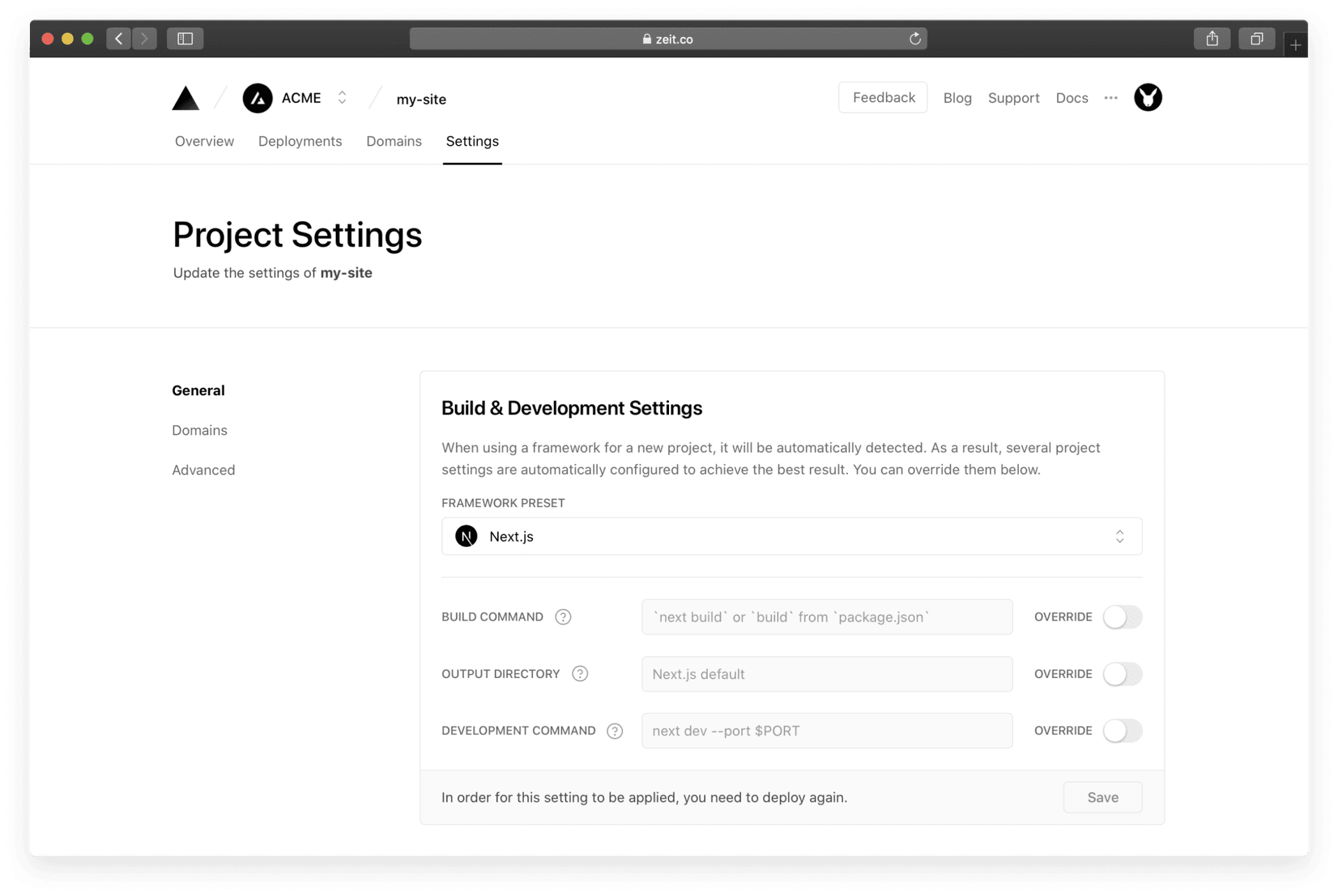This screenshot has height=896, width=1338.
Task: Click Output Directory help question icon
Action: (x=580, y=674)
